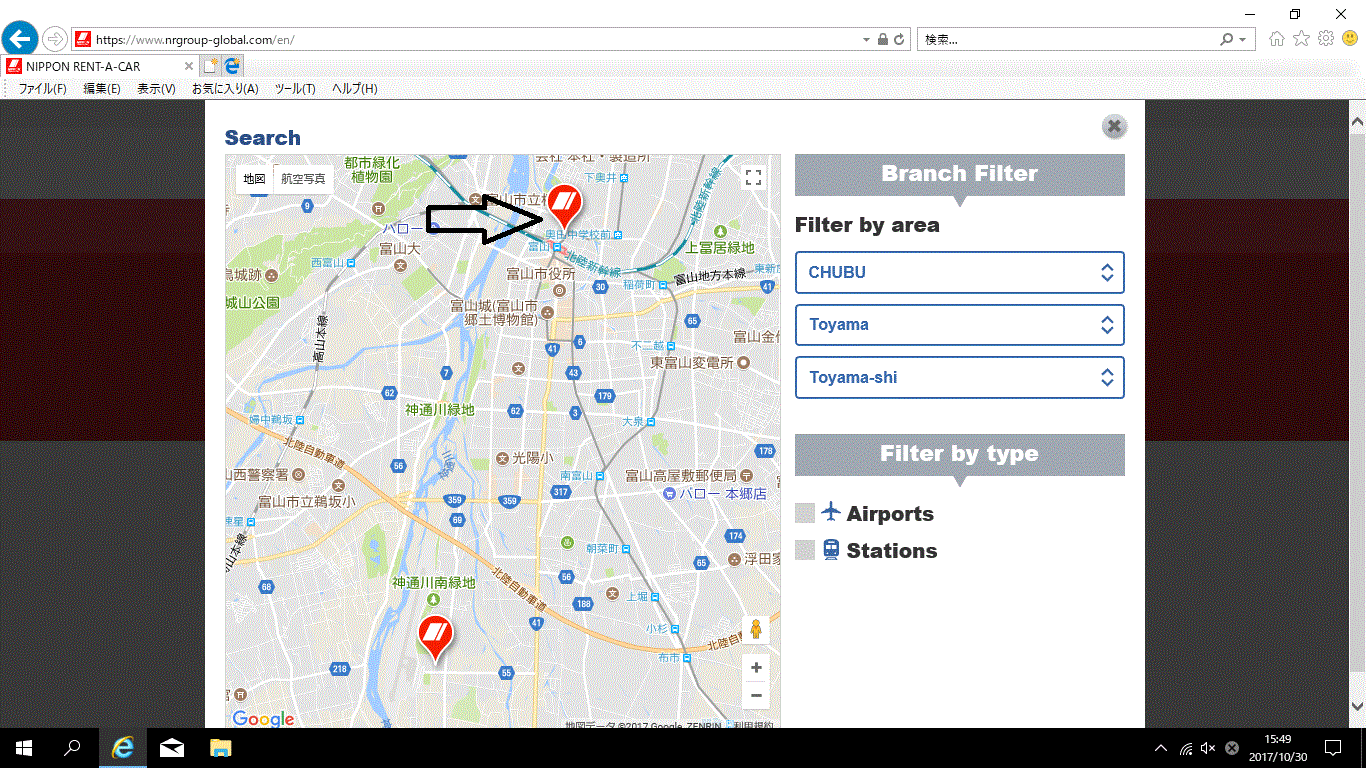Screen dimensions: 1366x768
Task: Open the ツール(T) menu
Action: tap(295, 88)
